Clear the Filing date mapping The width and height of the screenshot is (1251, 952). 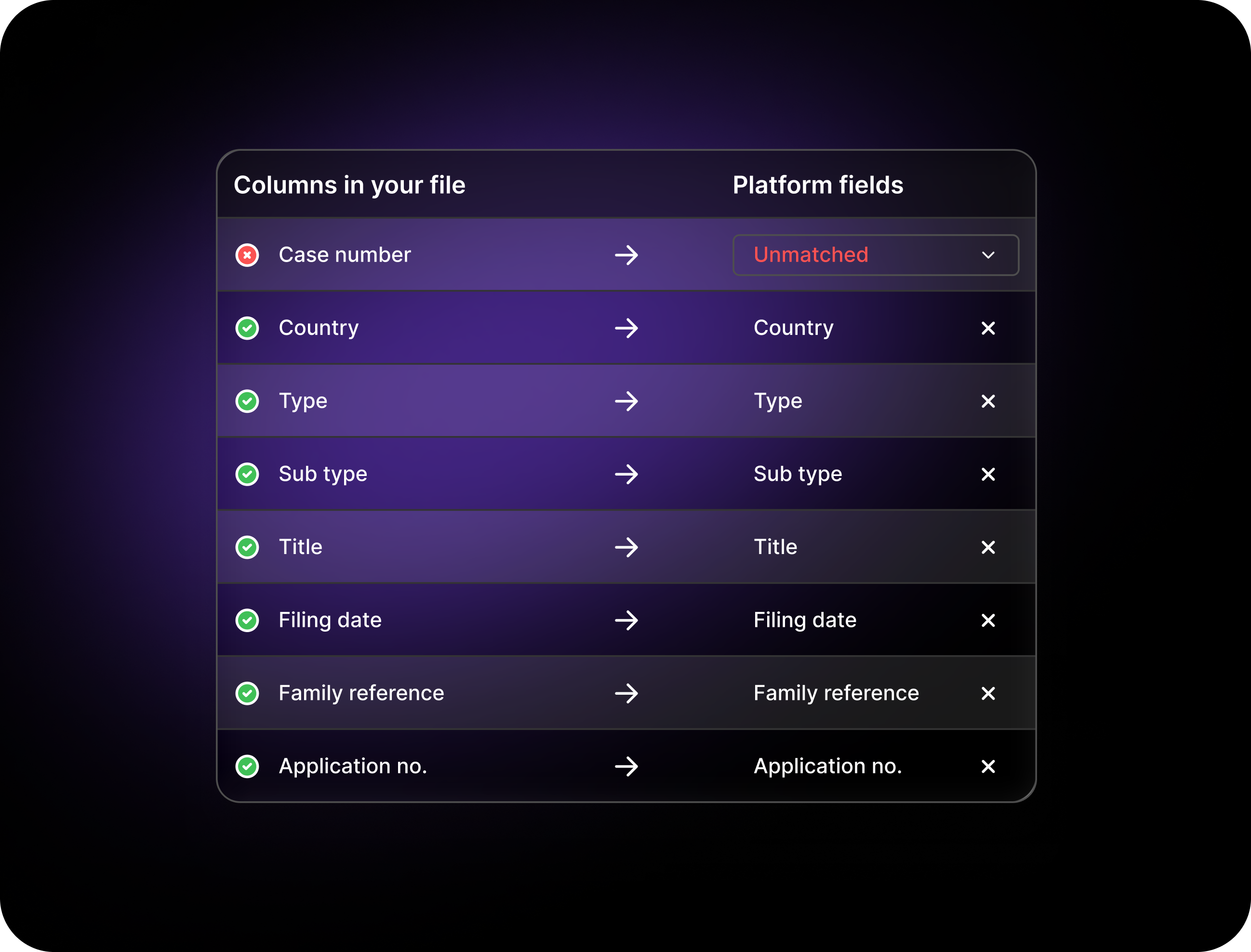tap(988, 621)
